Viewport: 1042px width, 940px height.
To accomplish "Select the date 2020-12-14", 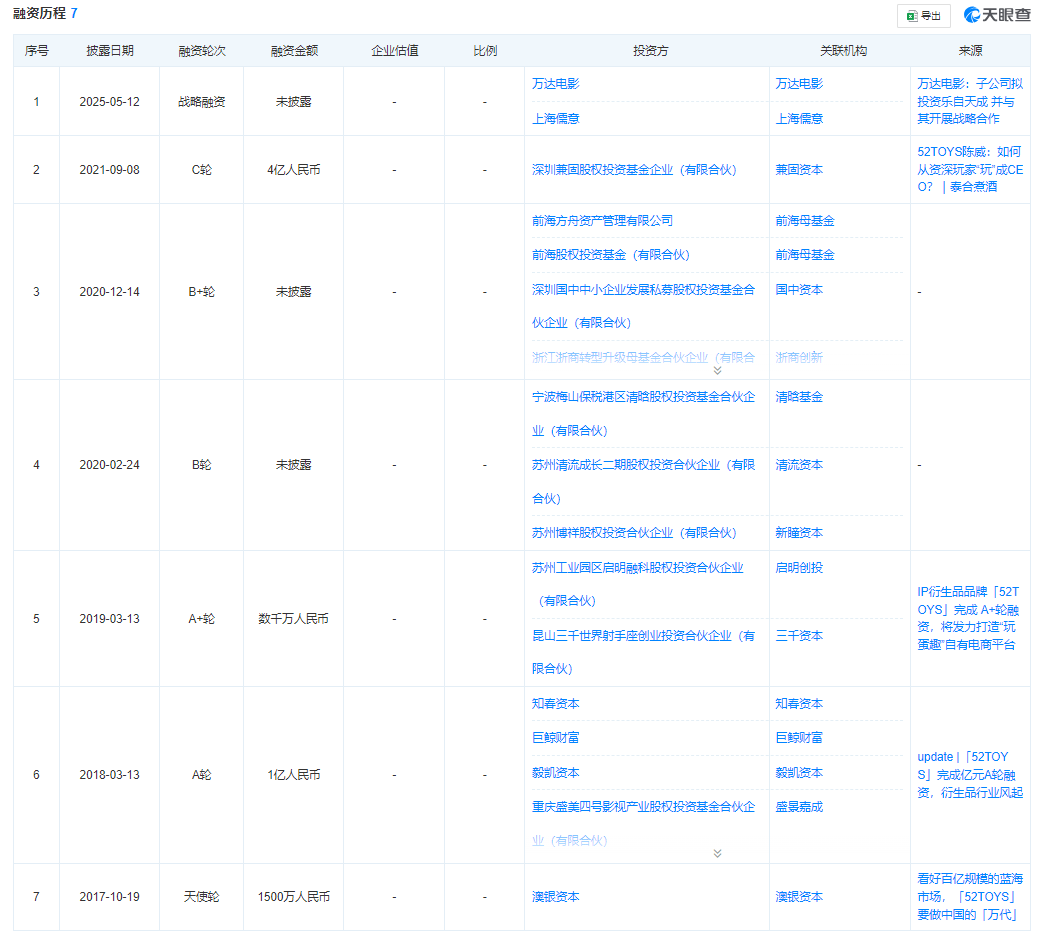I will pyautogui.click(x=110, y=292).
